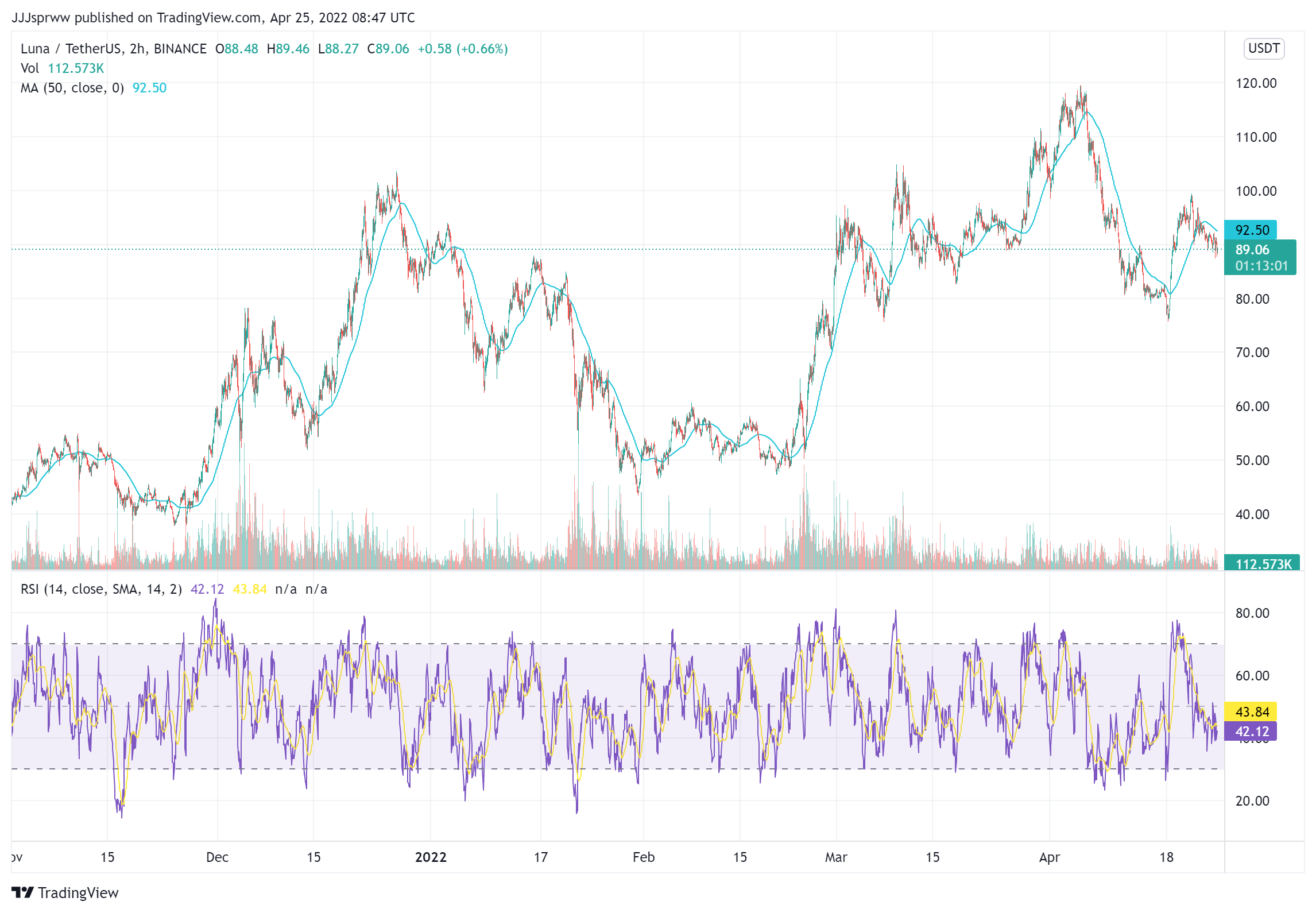Click the 2022 label on time axis
The height and width of the screenshot is (913, 1316).
(431, 857)
